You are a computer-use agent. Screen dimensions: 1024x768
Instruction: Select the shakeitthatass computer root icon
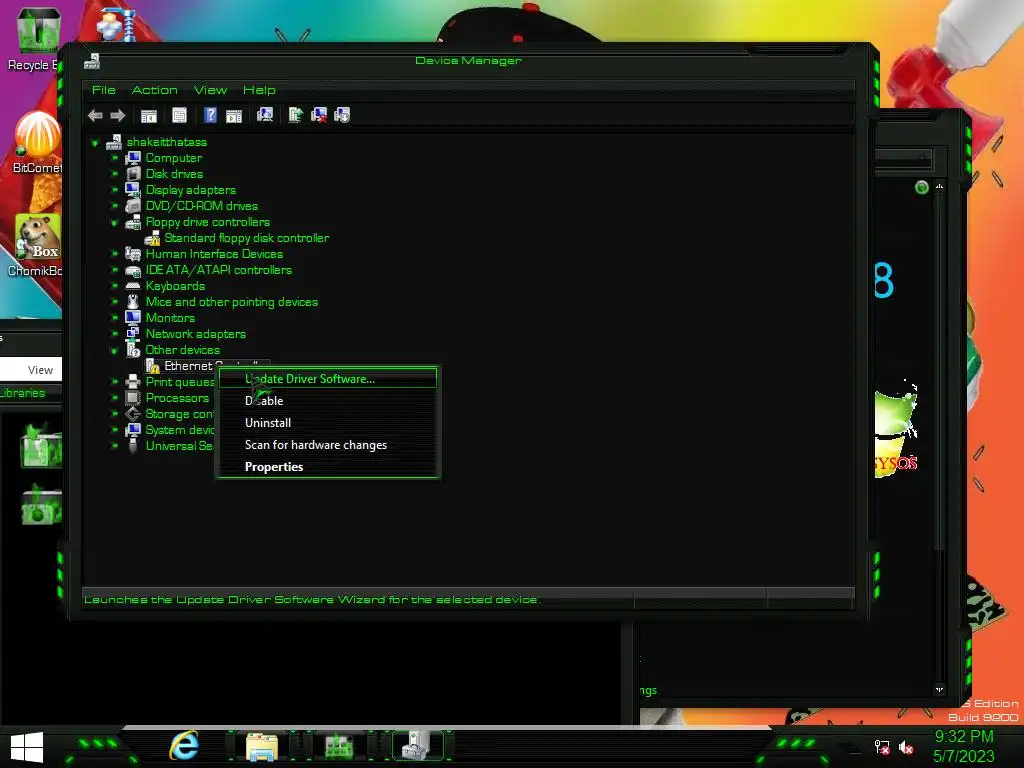coord(114,142)
